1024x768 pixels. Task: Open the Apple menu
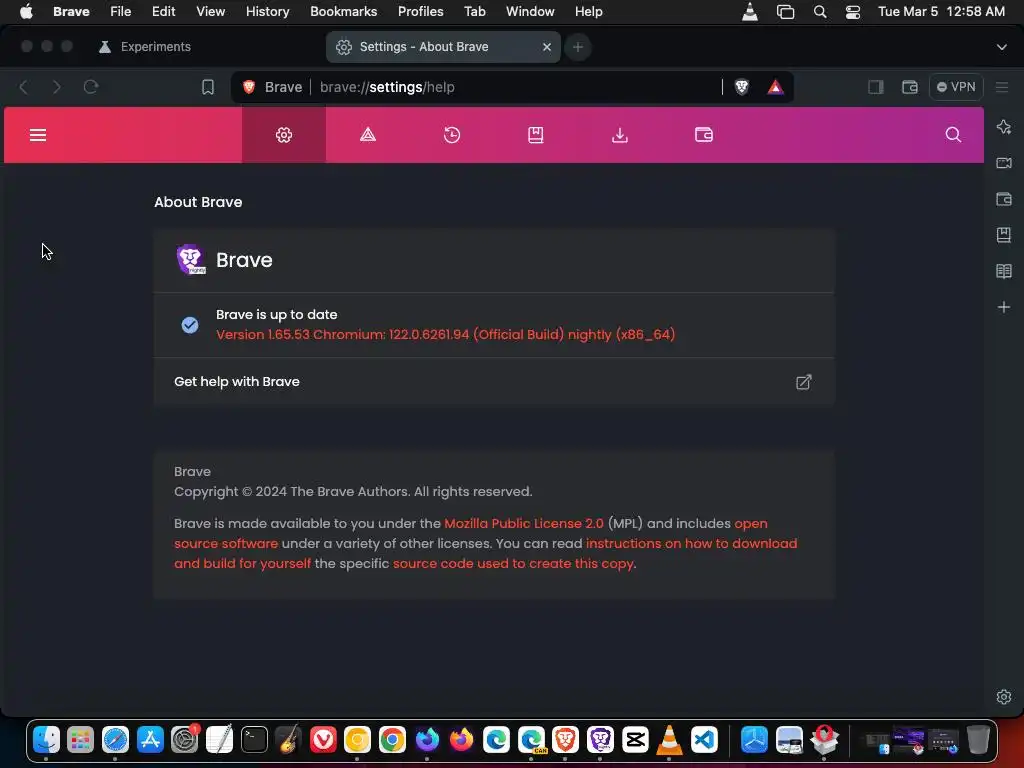[x=26, y=11]
